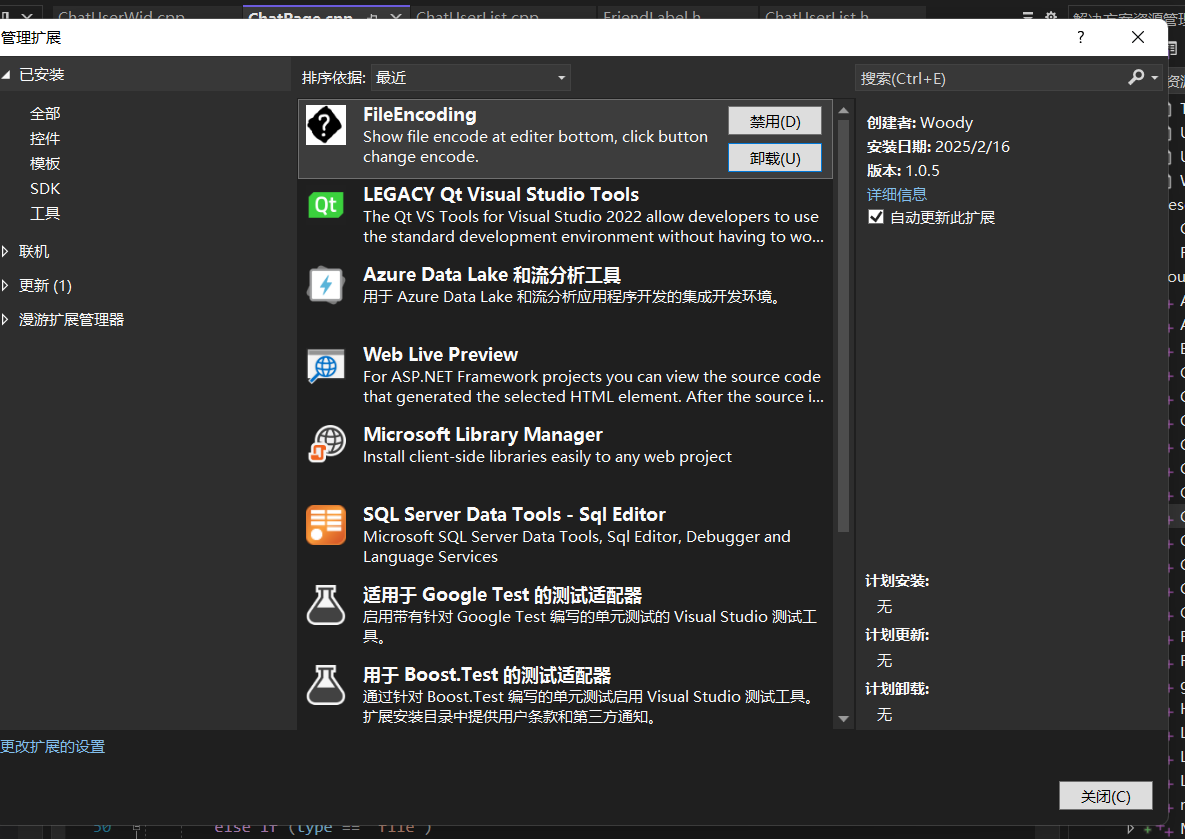Toggle the 自动更新此扩展 checkbox
This screenshot has width=1185, height=839.
pyautogui.click(x=876, y=218)
